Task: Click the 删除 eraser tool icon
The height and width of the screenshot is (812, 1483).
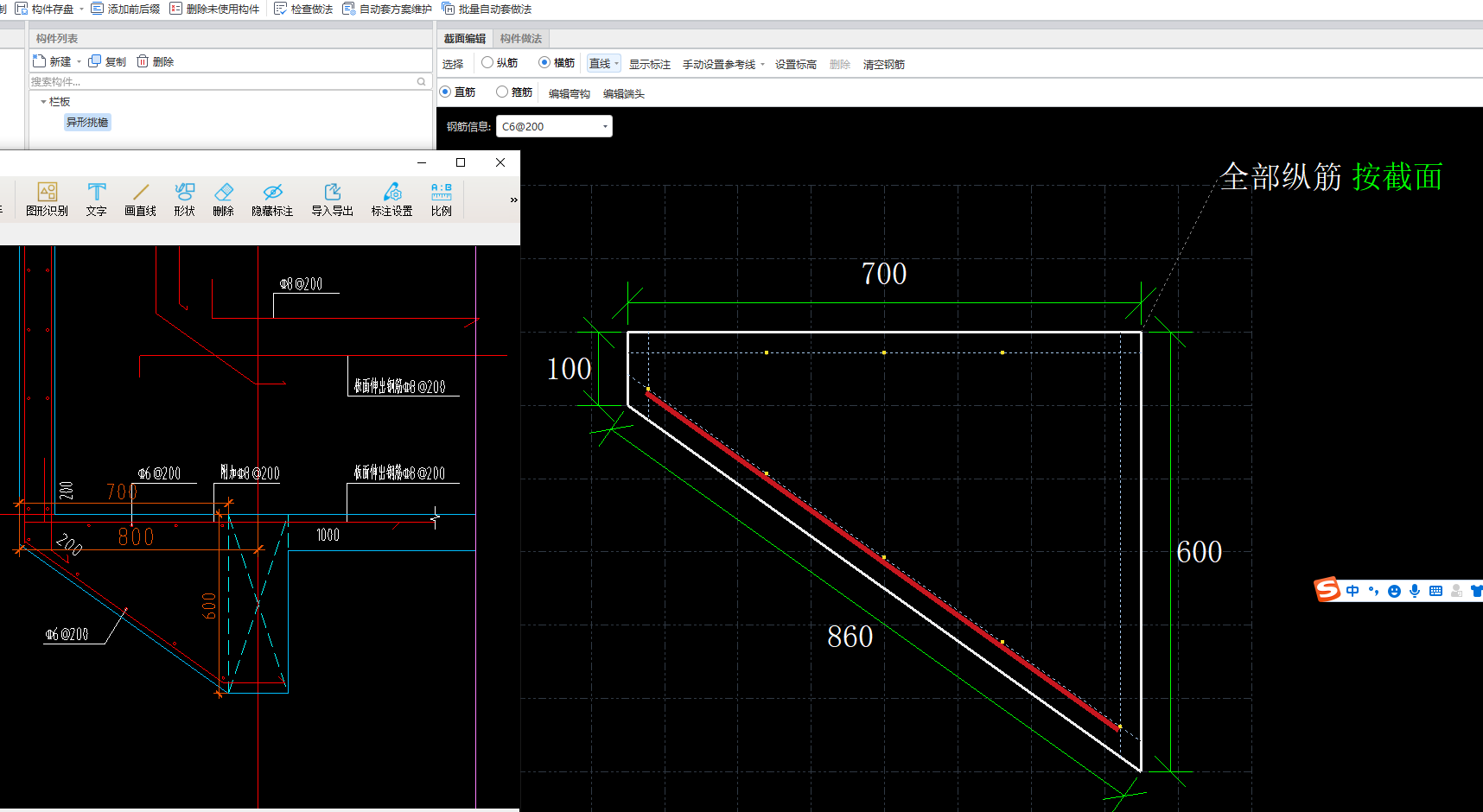Action: pos(224,192)
